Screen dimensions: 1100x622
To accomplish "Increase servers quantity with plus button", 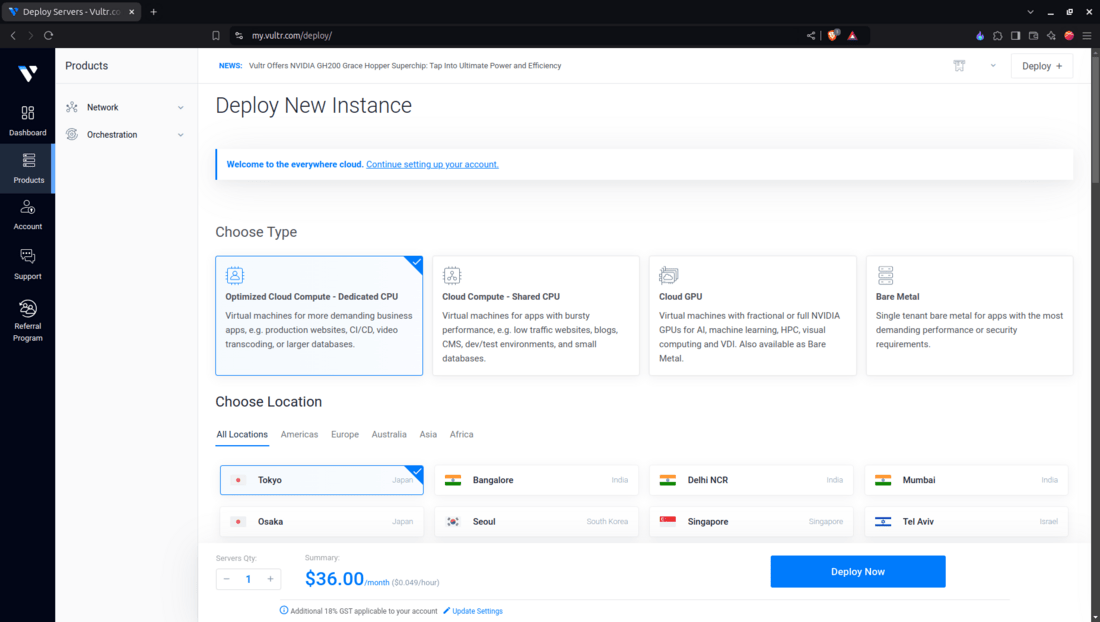I will point(270,579).
